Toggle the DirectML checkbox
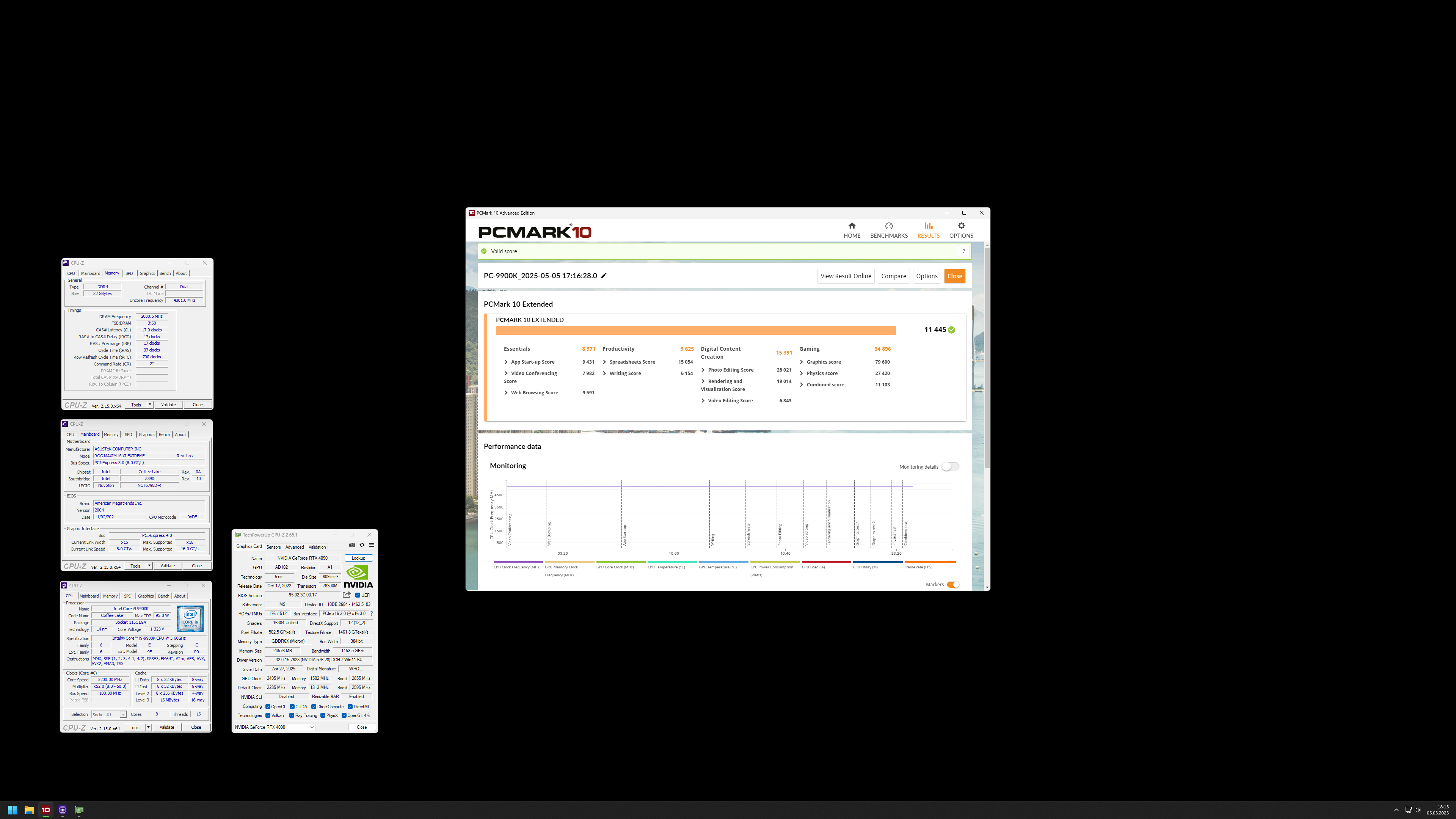 [350, 706]
